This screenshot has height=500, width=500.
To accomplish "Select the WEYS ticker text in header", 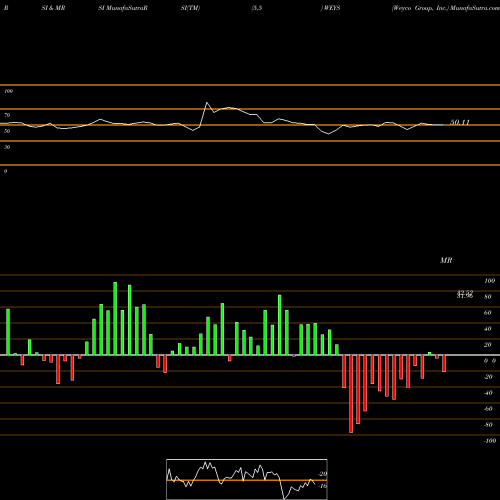I will pyautogui.click(x=332, y=8).
